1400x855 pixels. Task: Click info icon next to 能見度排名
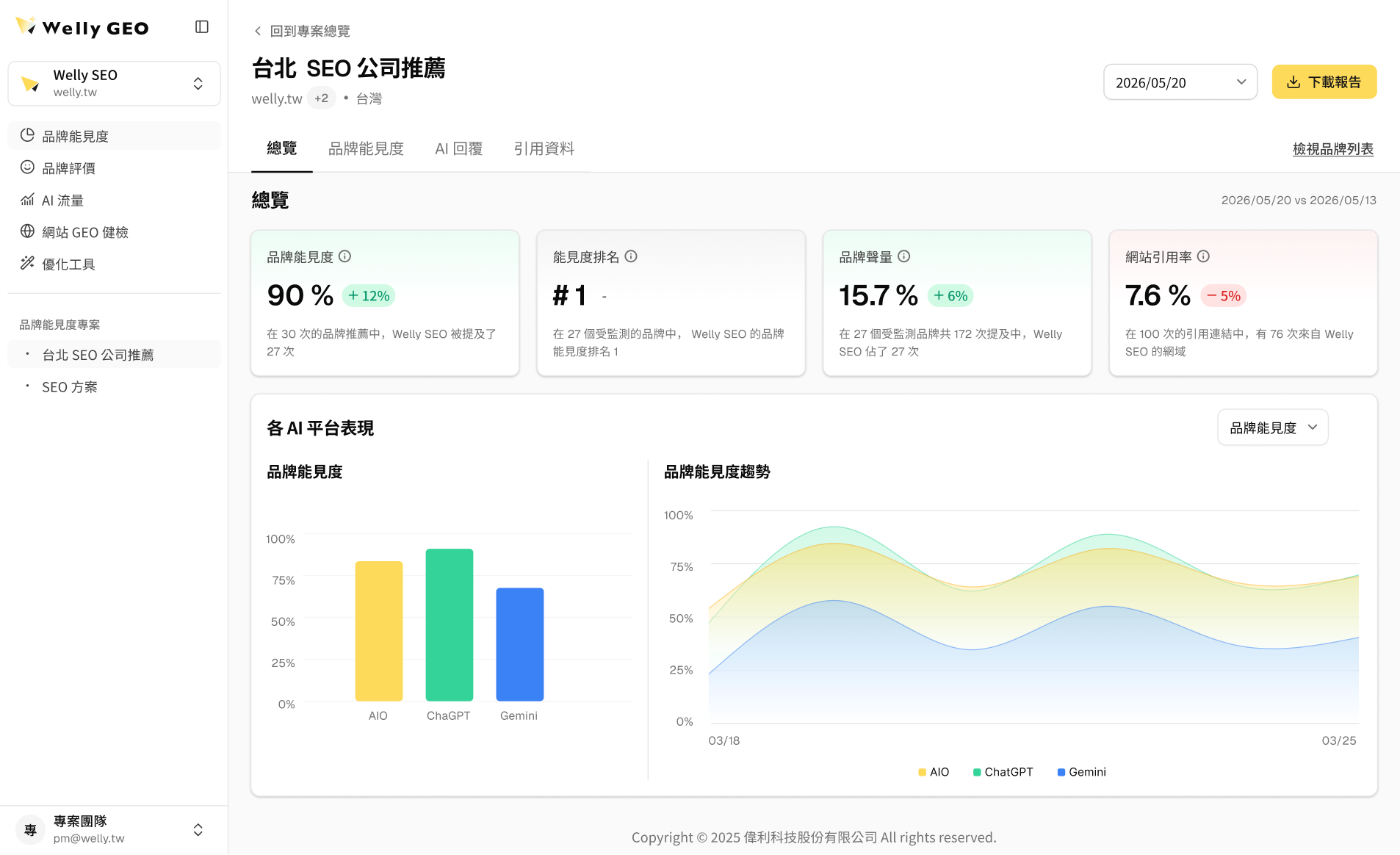(x=631, y=256)
